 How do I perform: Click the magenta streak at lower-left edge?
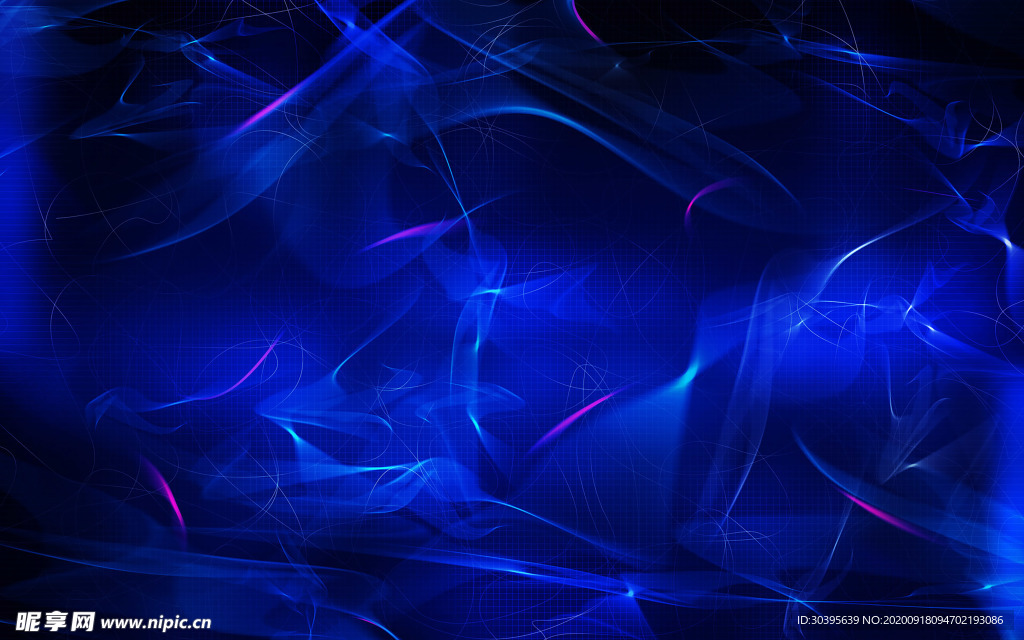pos(165,492)
